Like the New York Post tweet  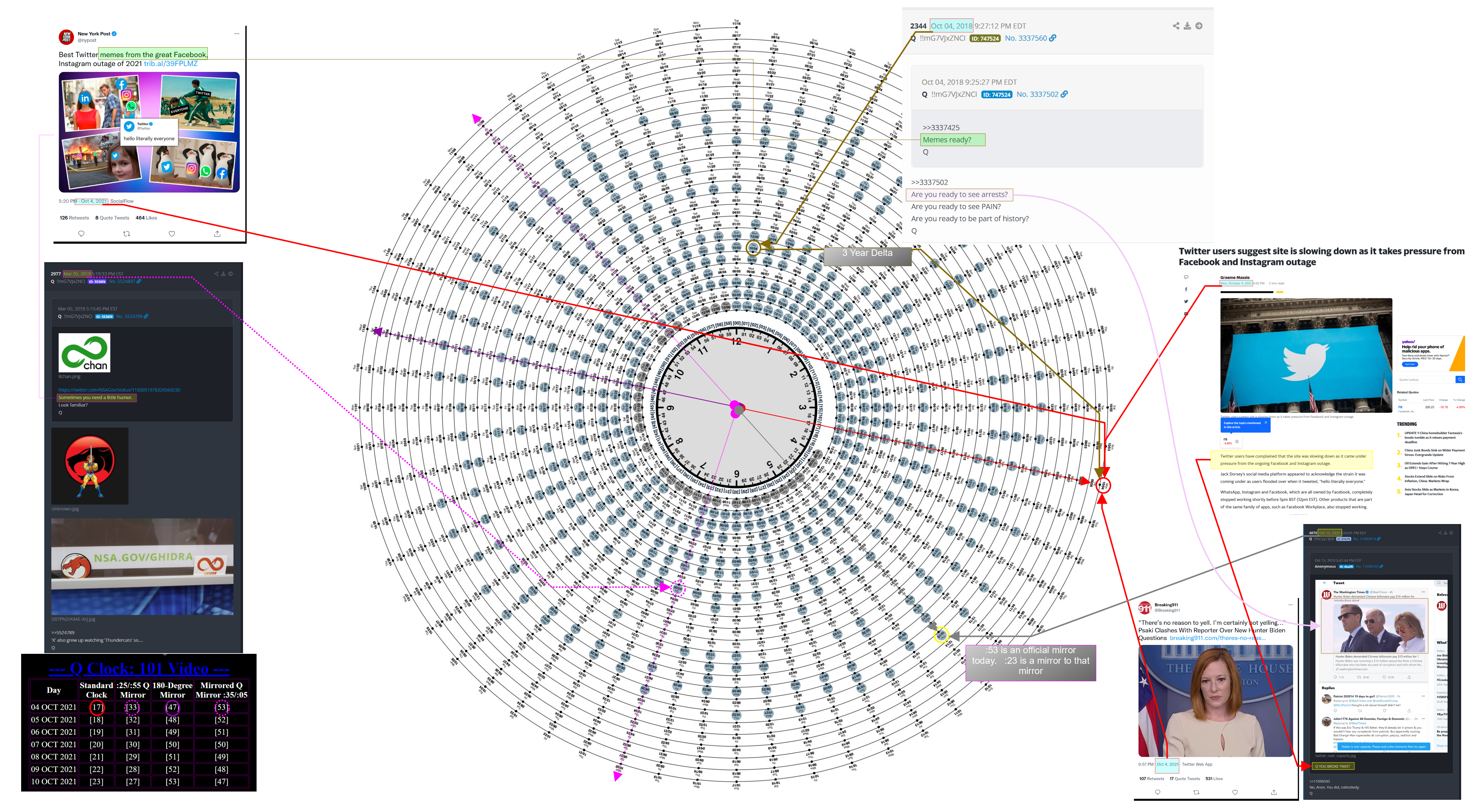[172, 234]
